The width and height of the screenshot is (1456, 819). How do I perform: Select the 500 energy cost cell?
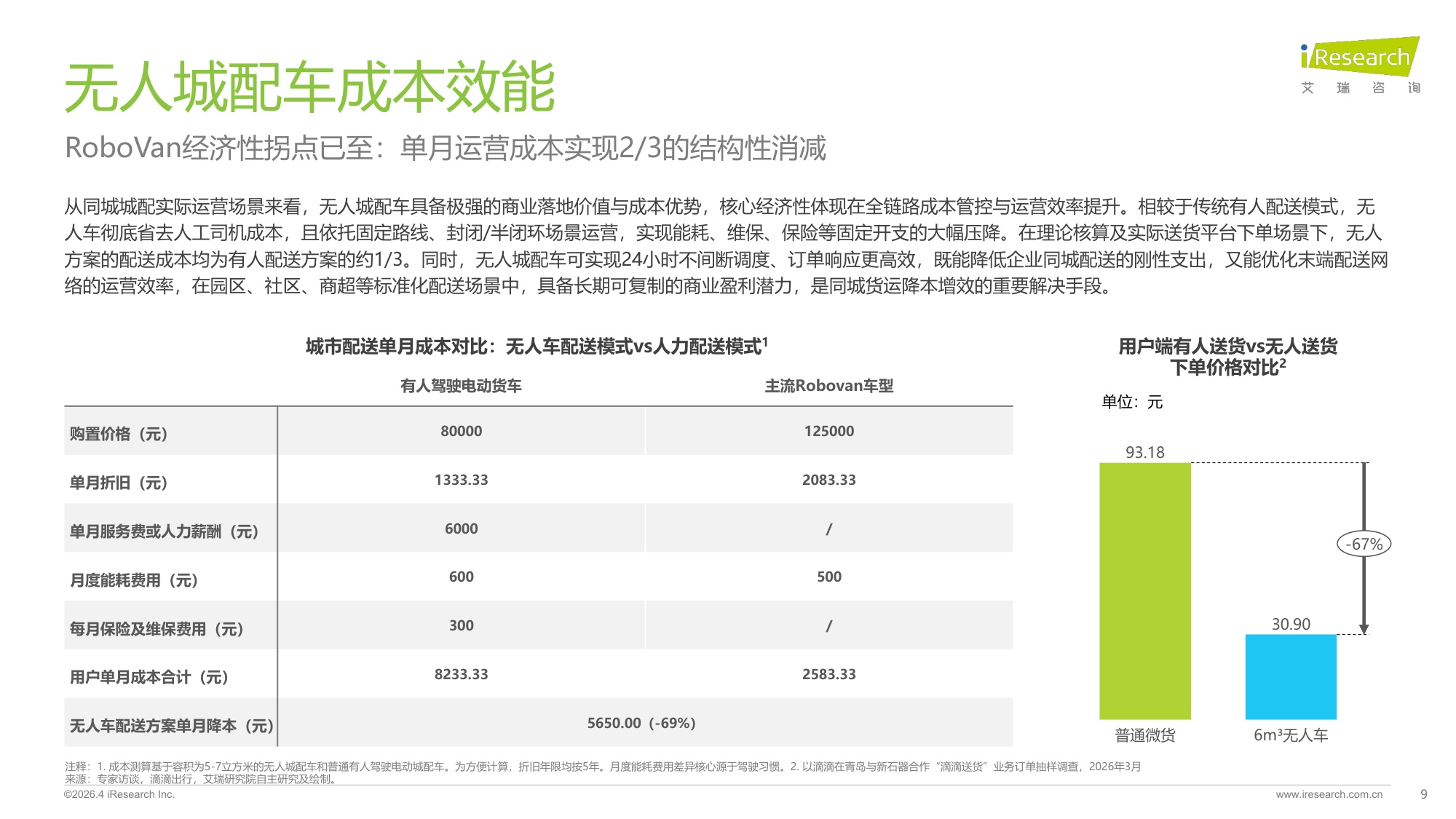click(829, 577)
